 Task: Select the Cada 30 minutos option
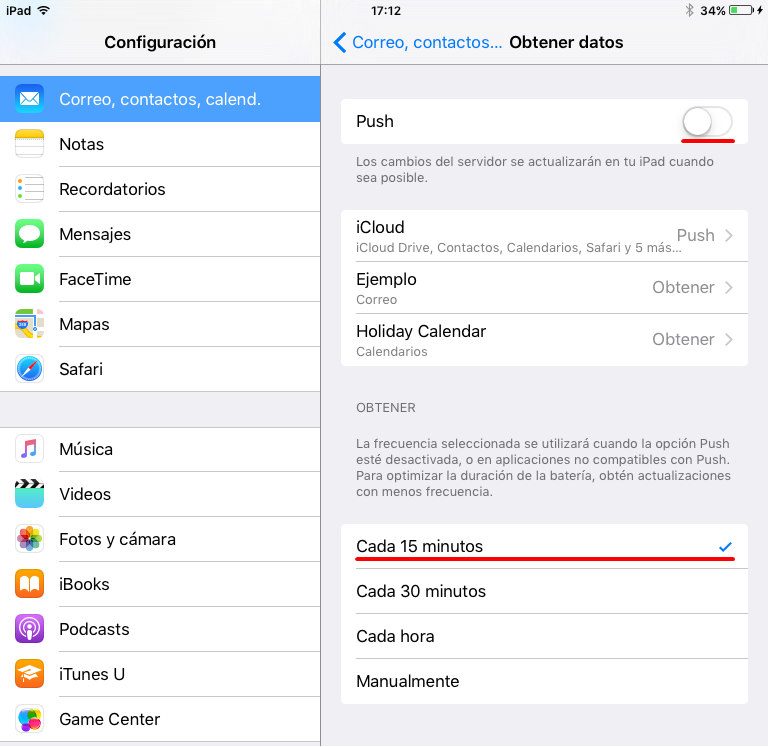click(x=544, y=591)
